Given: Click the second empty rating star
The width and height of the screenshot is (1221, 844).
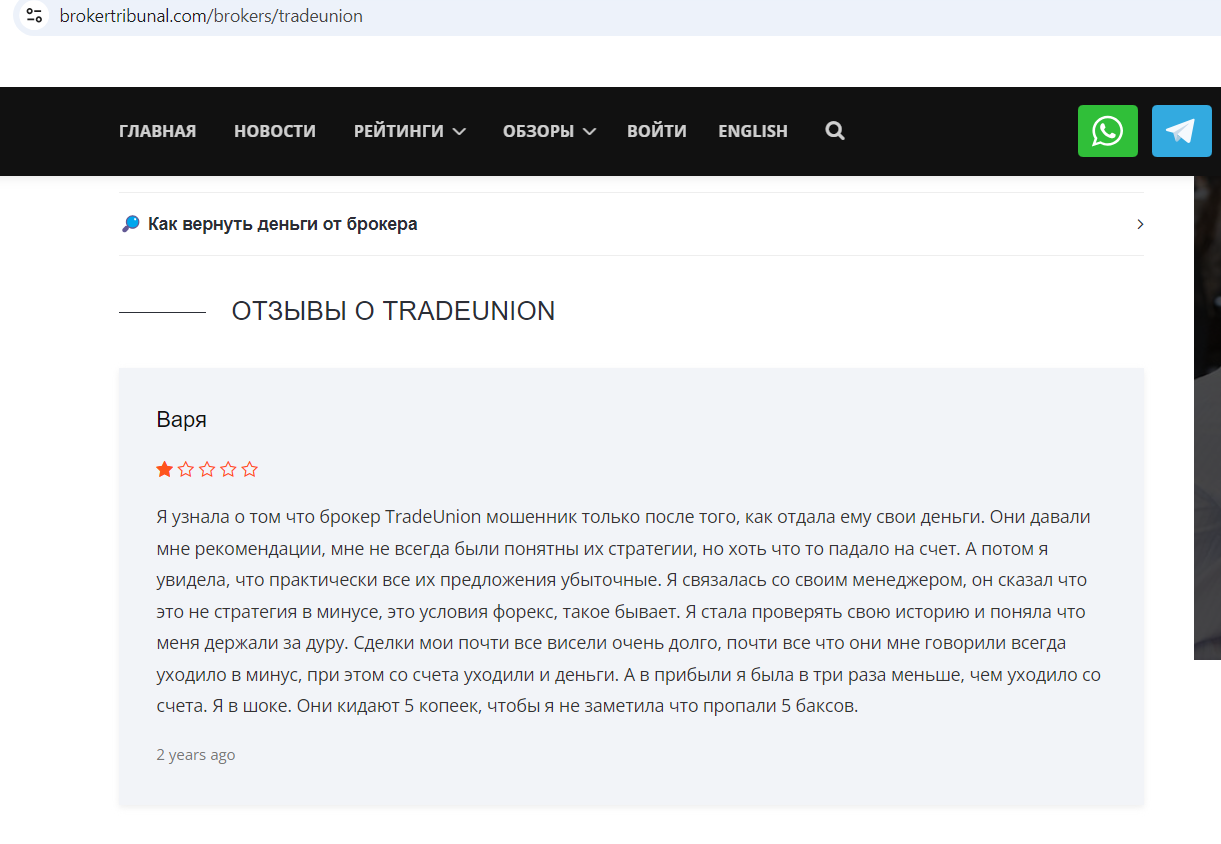Looking at the screenshot, I should click(x=186, y=469).
